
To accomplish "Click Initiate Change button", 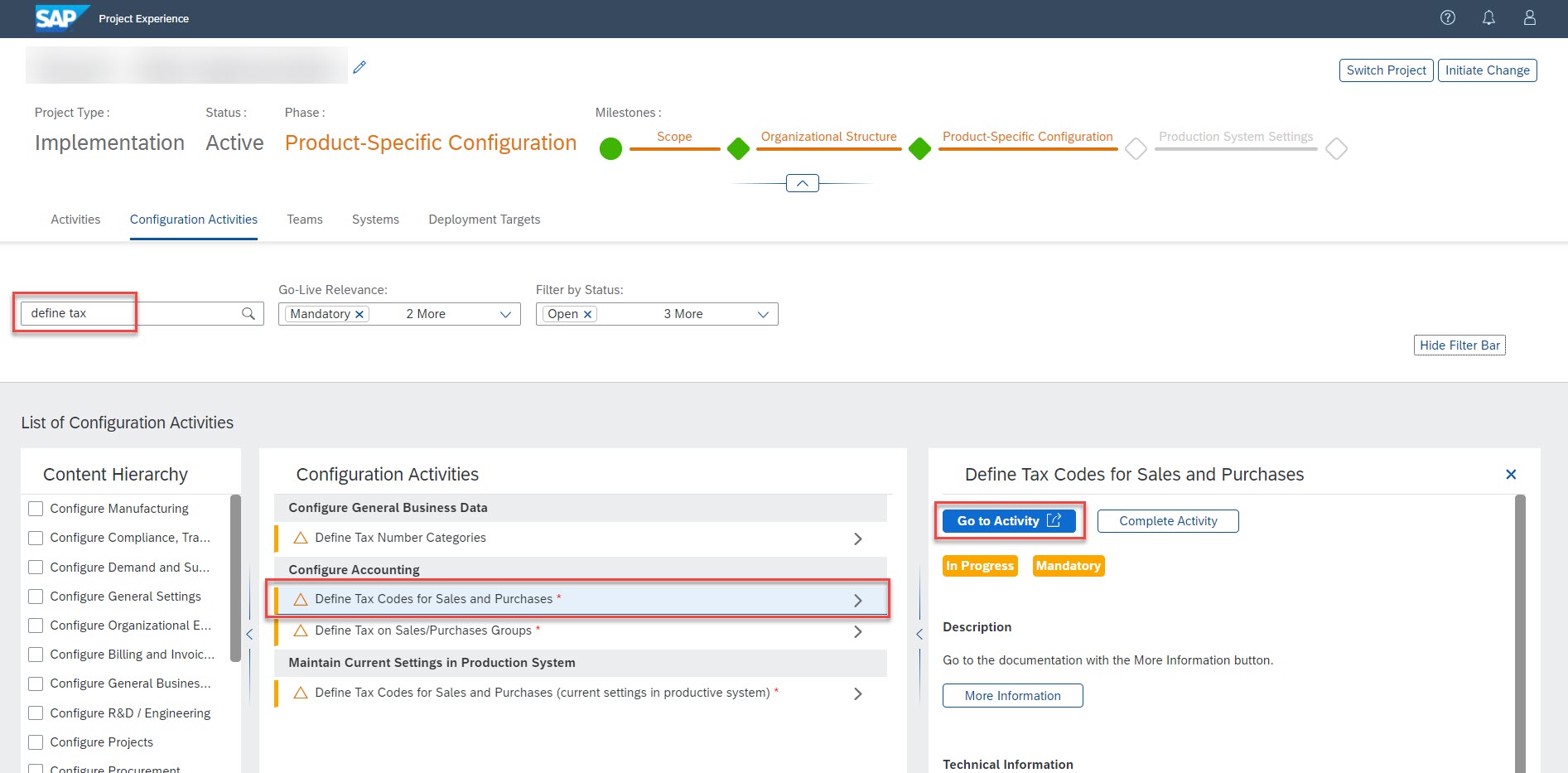I will (1488, 70).
